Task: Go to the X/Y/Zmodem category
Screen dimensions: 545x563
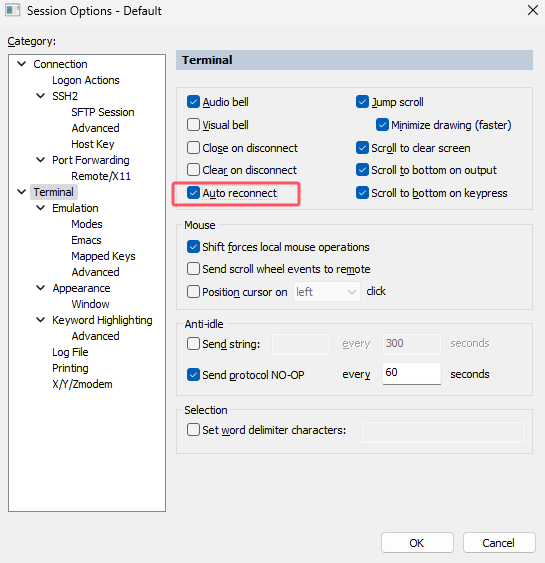Action: (x=82, y=384)
